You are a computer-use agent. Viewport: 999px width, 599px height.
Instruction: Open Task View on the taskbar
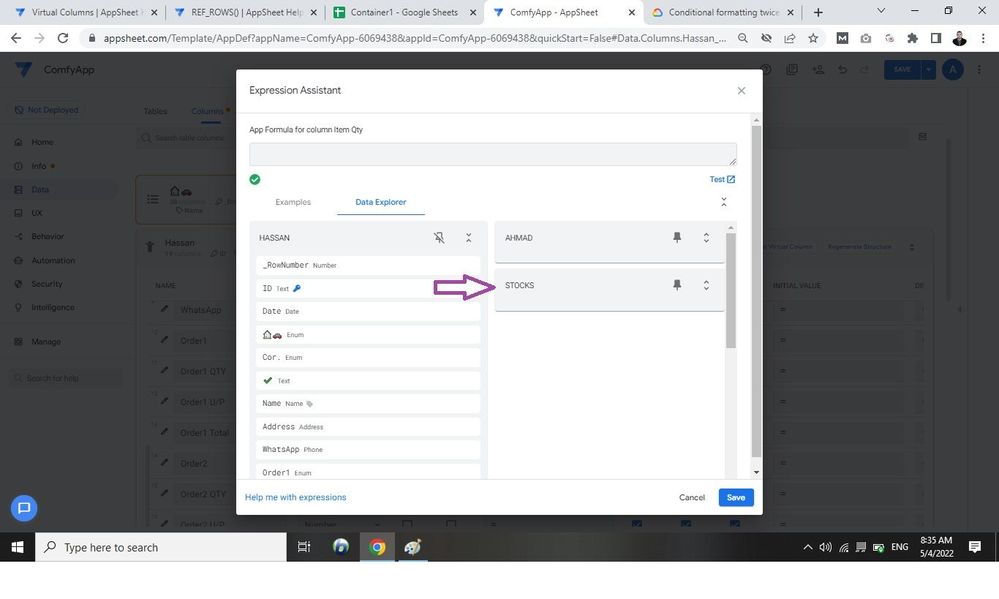[x=304, y=547]
